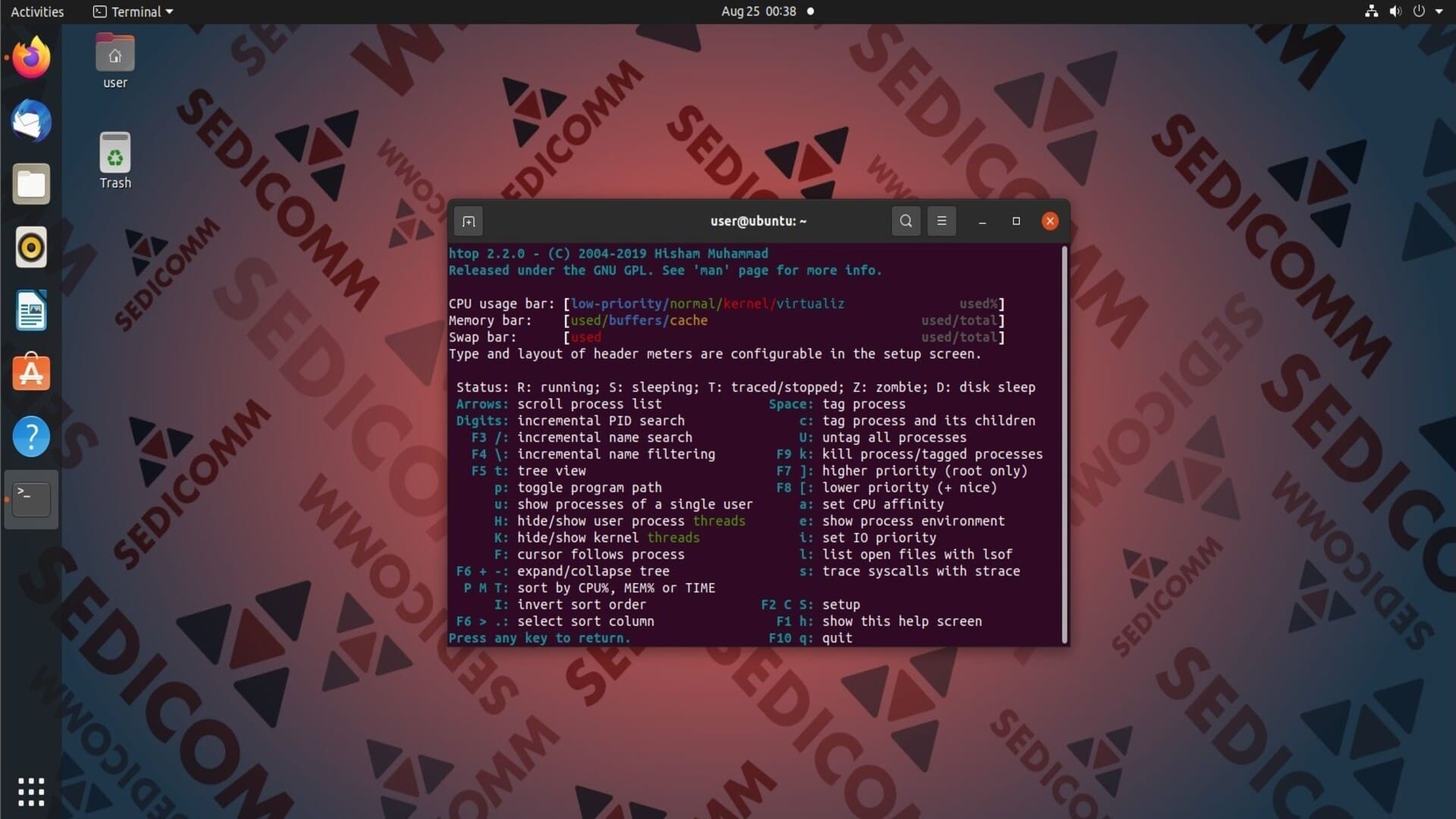Open the user home folder on desktop
1456x819 pixels.
click(x=115, y=61)
